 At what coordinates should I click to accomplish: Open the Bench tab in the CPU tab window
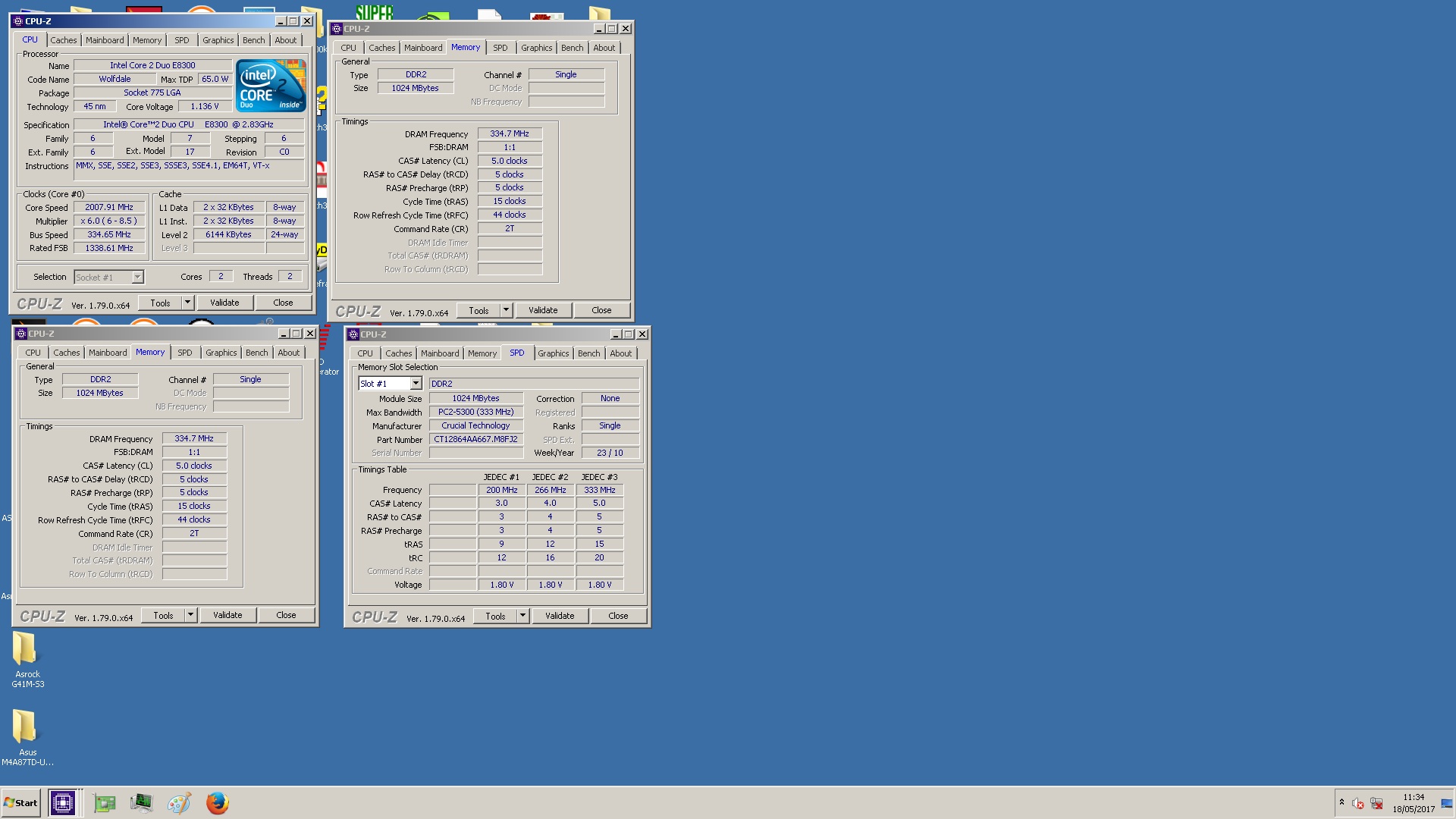point(254,40)
